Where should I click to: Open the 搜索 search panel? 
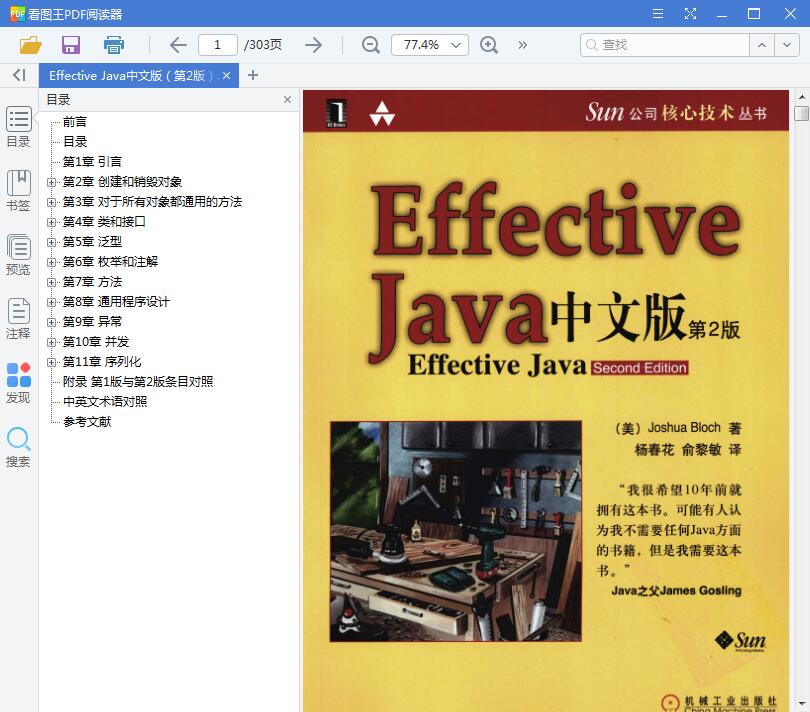pos(19,447)
